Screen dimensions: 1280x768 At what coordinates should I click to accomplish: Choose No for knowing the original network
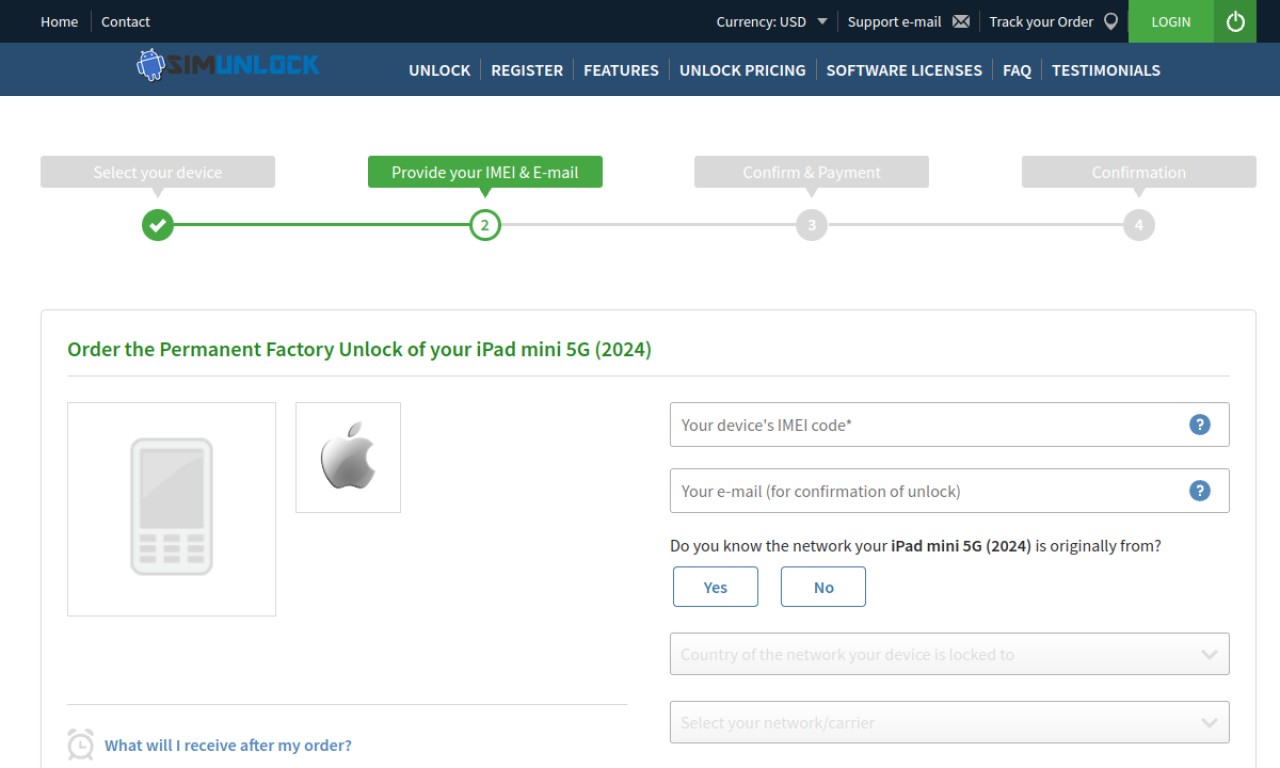pos(823,587)
